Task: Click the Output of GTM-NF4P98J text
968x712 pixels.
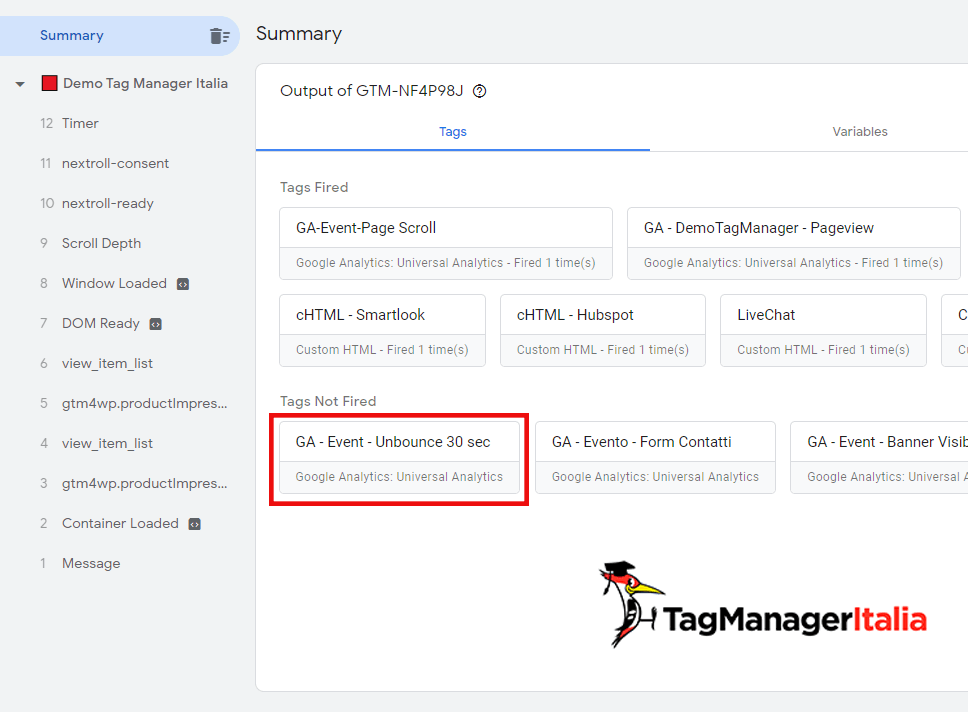Action: point(371,91)
